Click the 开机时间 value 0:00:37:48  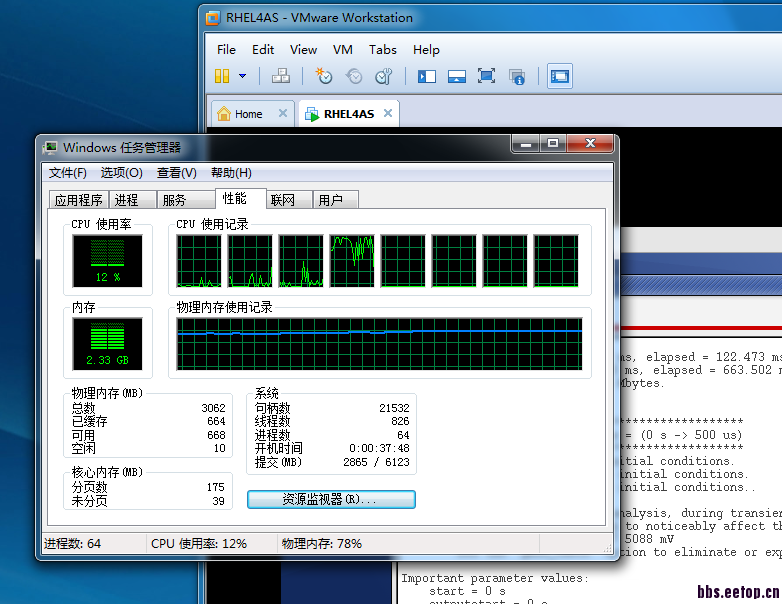coord(380,448)
